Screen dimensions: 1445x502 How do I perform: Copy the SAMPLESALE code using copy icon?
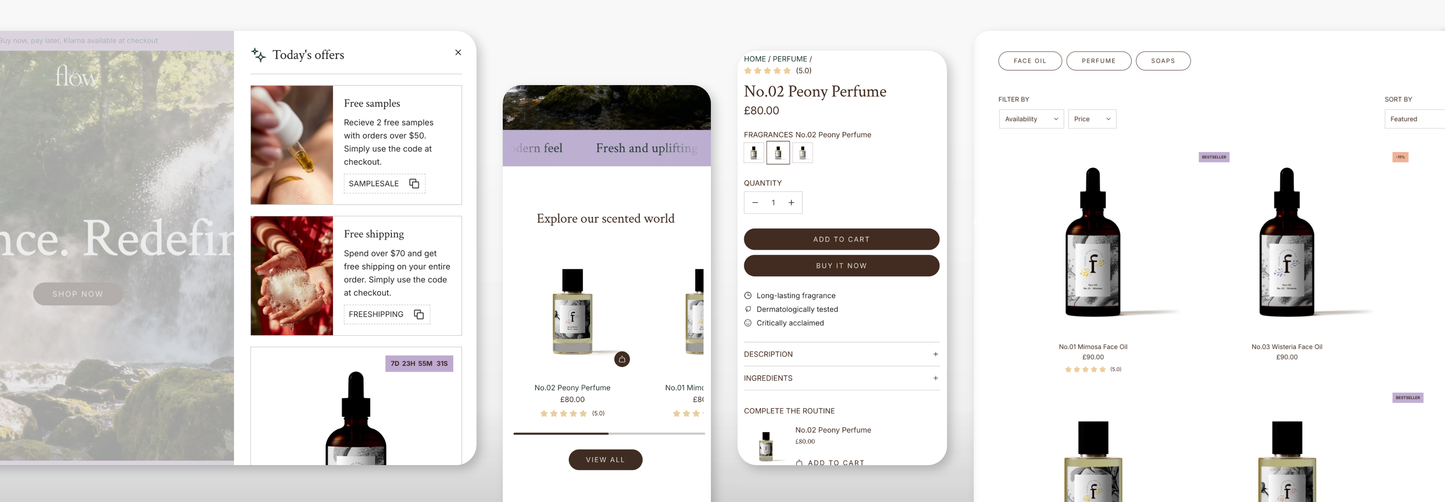[x=414, y=184]
